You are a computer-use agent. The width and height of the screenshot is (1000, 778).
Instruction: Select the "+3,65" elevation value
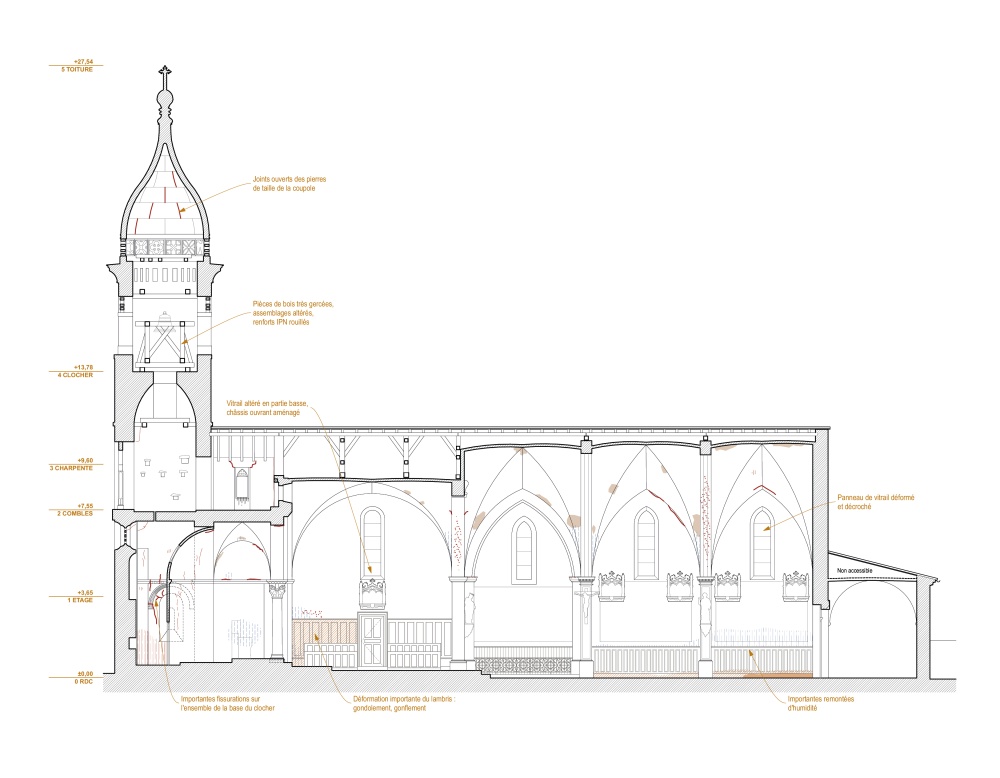pyautogui.click(x=85, y=592)
